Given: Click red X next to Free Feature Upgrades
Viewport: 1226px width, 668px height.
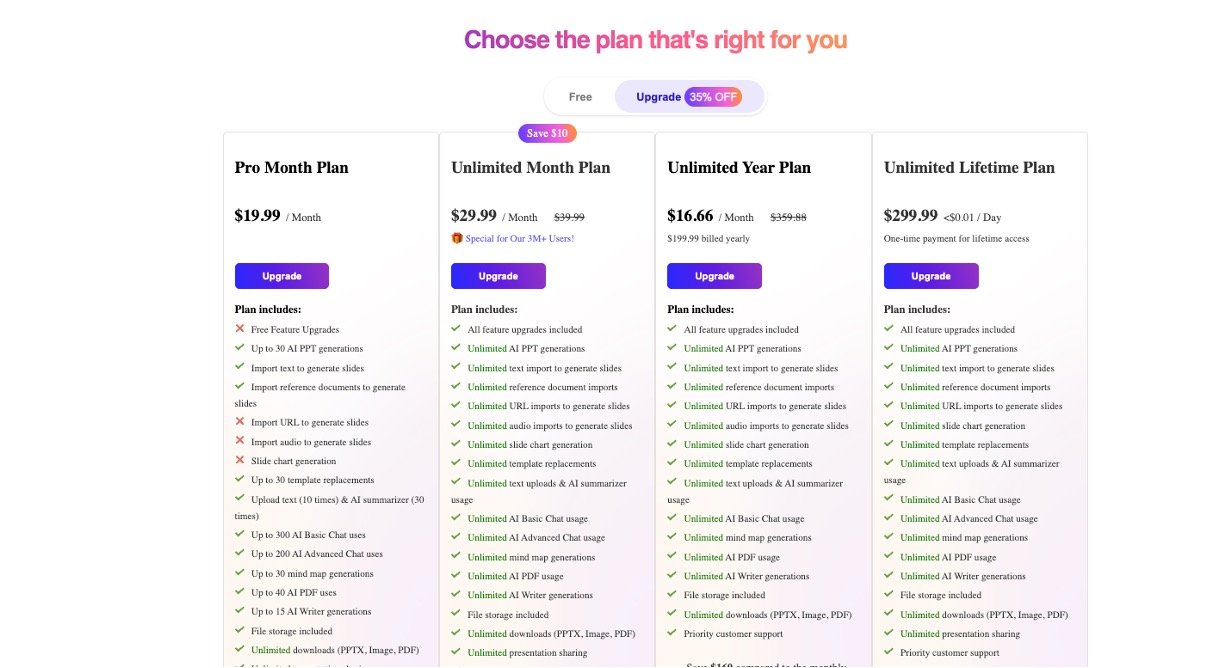Looking at the screenshot, I should tap(240, 328).
